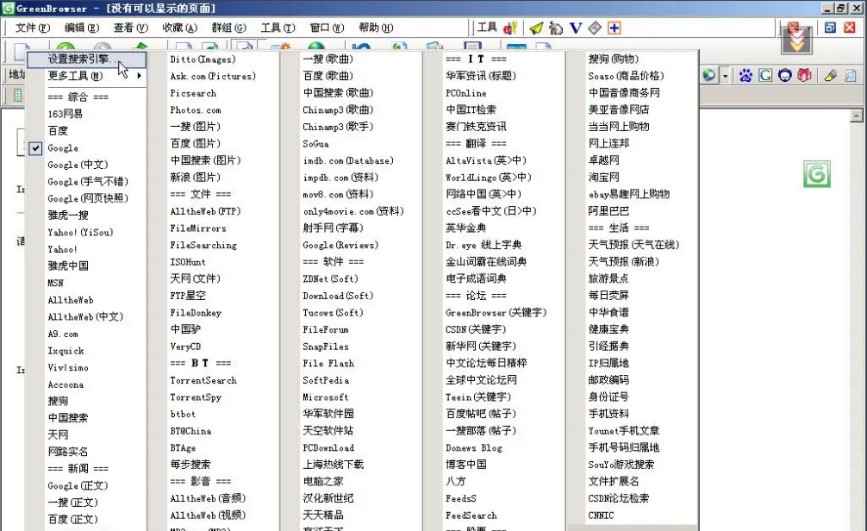Open the 窗口(W) menu

coord(327,28)
